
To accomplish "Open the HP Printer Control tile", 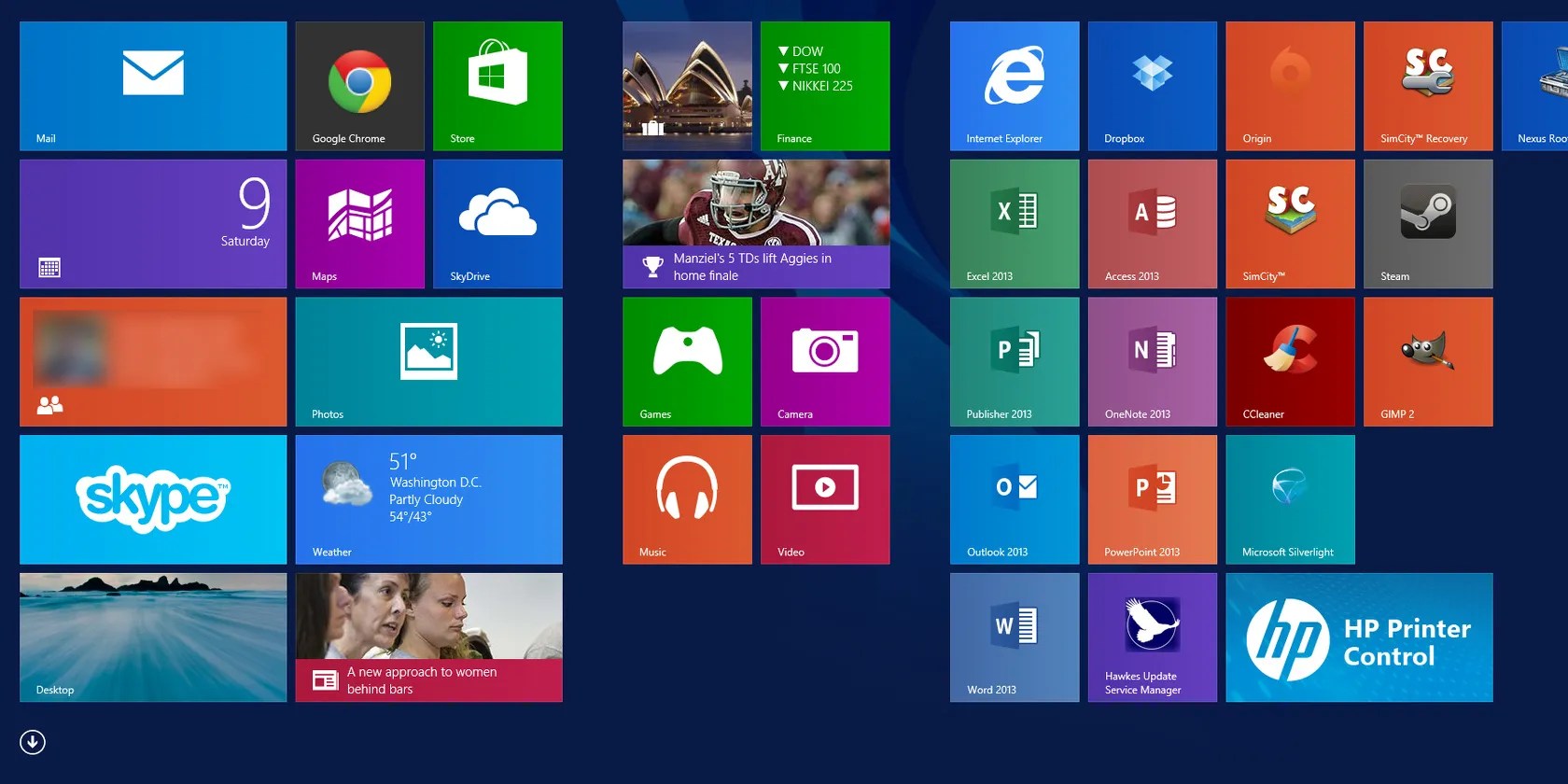I will [1359, 637].
